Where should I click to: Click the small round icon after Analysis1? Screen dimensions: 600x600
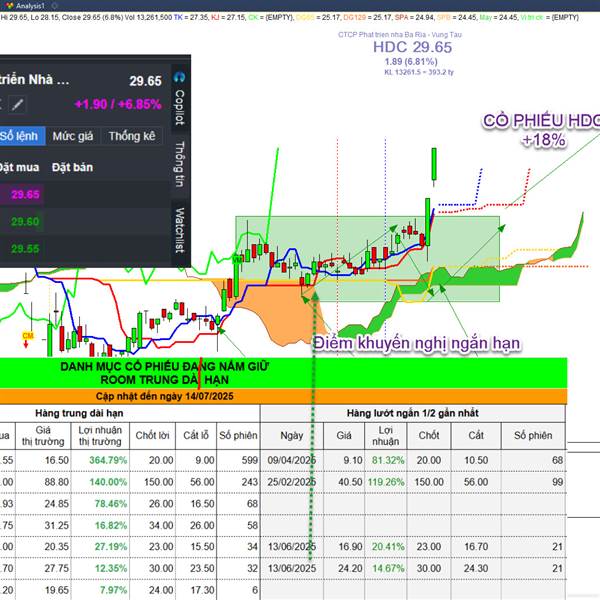tap(54, 6)
